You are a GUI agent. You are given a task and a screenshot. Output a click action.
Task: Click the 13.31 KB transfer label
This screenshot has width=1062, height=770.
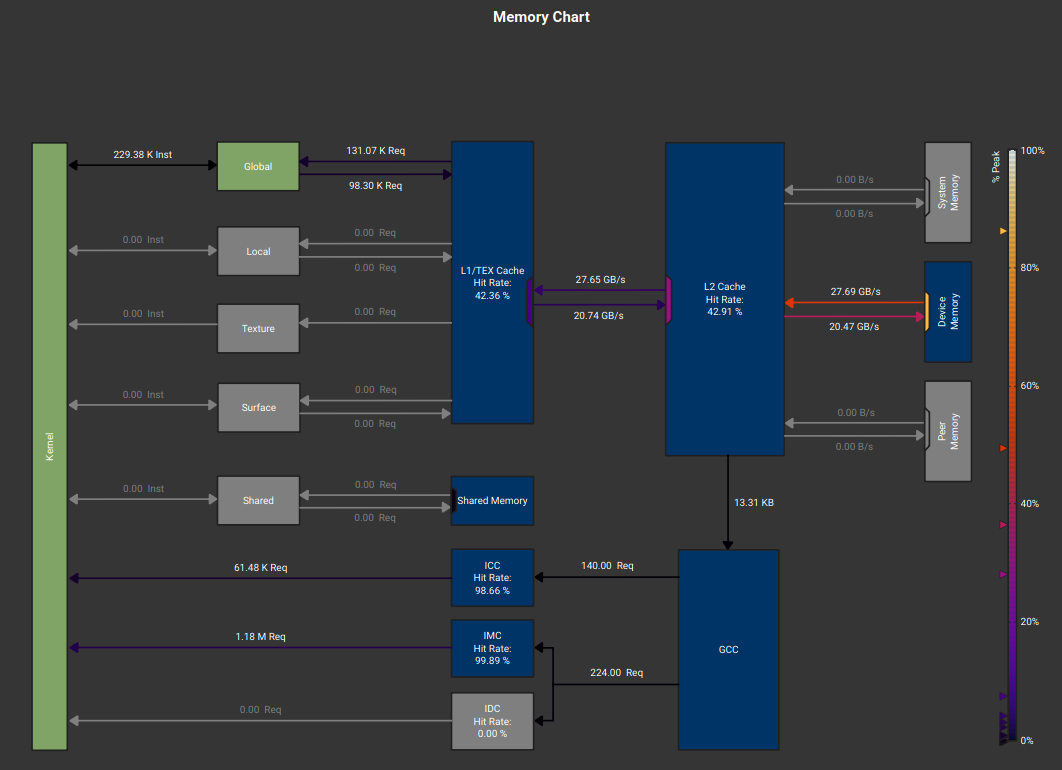753,502
